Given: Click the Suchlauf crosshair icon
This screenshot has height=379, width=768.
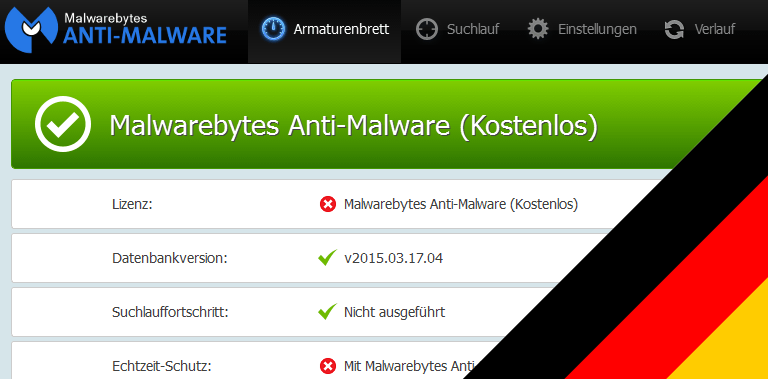Looking at the screenshot, I should click(427, 29).
